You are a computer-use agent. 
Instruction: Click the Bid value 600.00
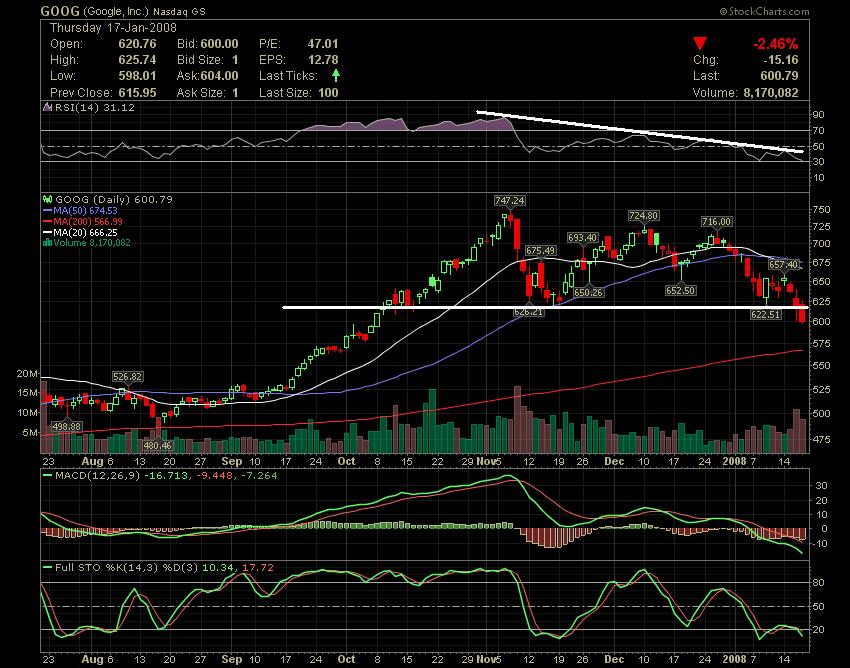219,44
